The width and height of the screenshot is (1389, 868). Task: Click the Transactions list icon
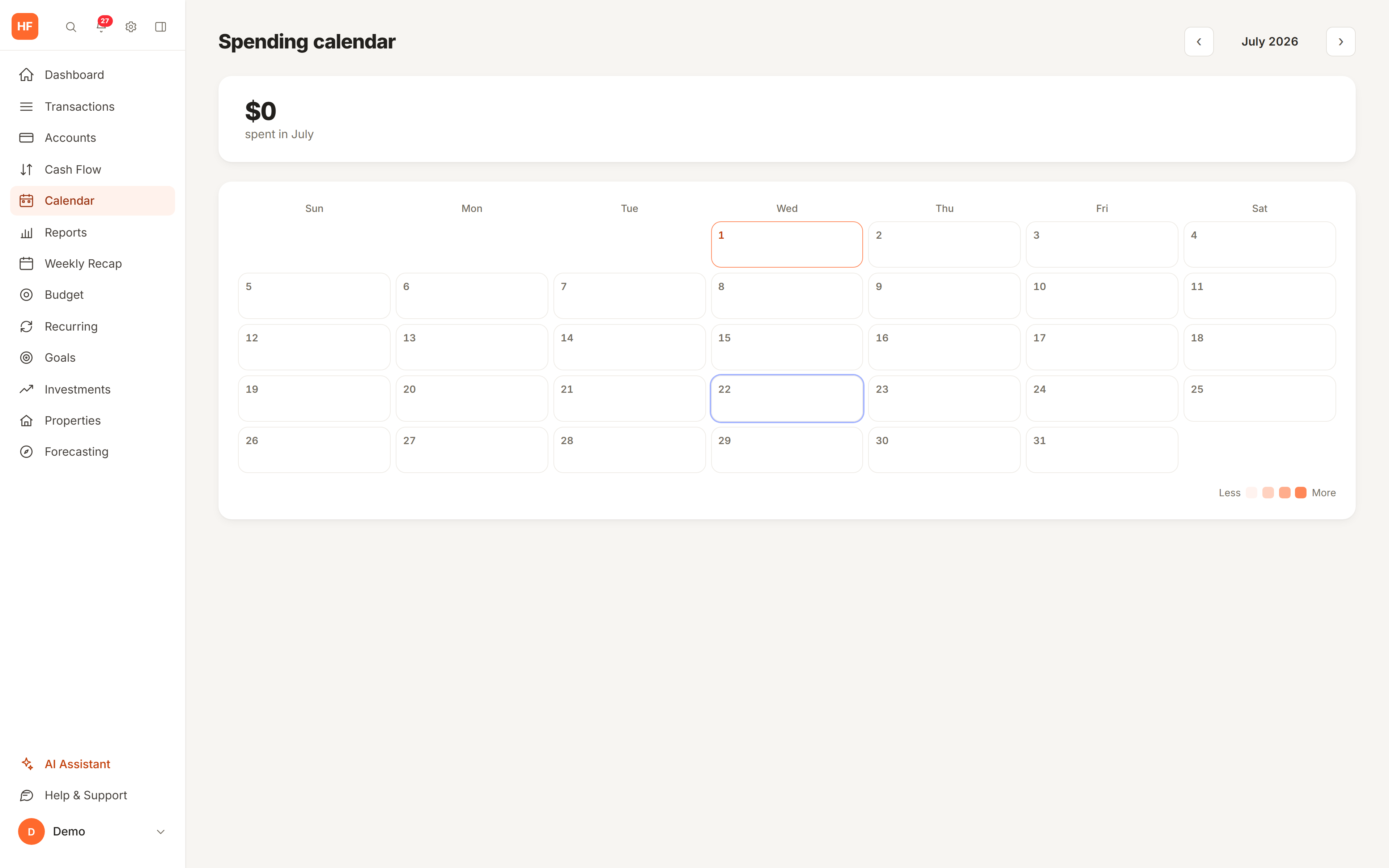point(26,107)
